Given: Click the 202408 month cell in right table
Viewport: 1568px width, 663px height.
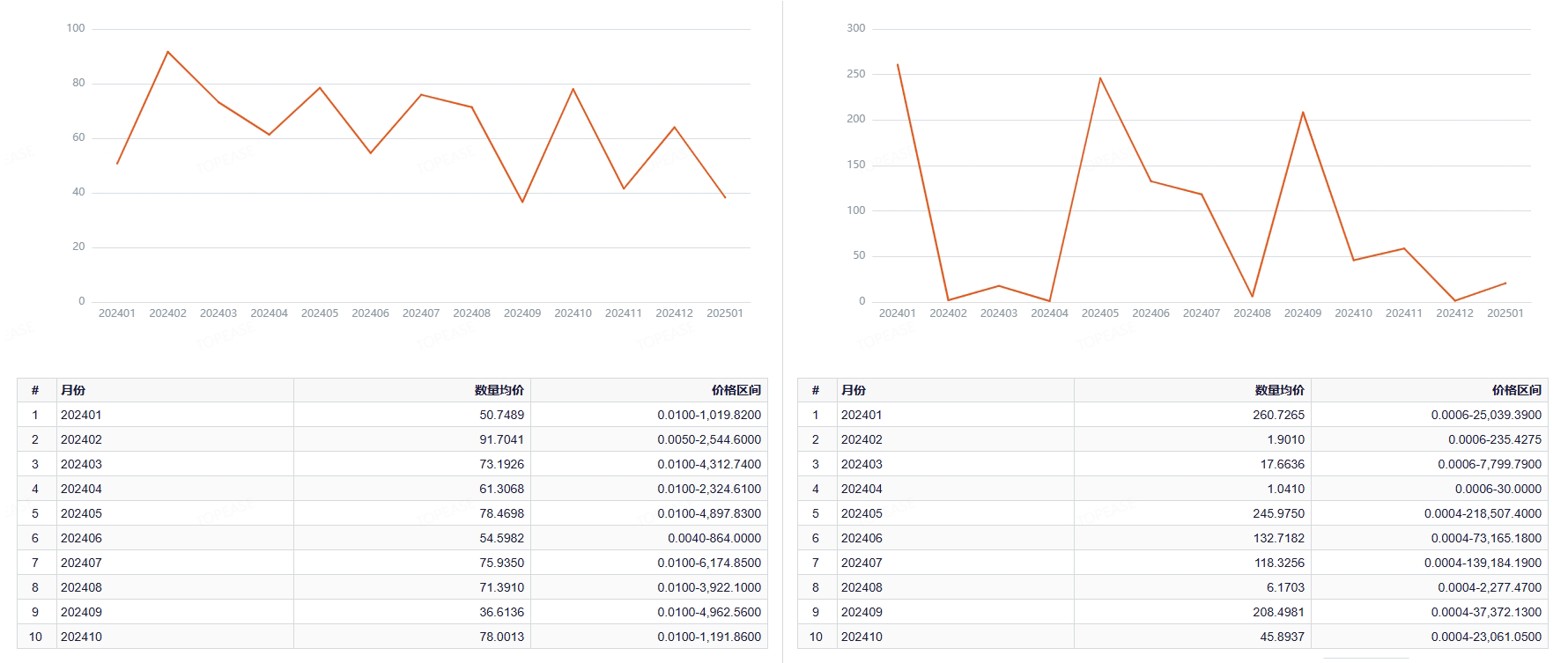Looking at the screenshot, I should (862, 587).
